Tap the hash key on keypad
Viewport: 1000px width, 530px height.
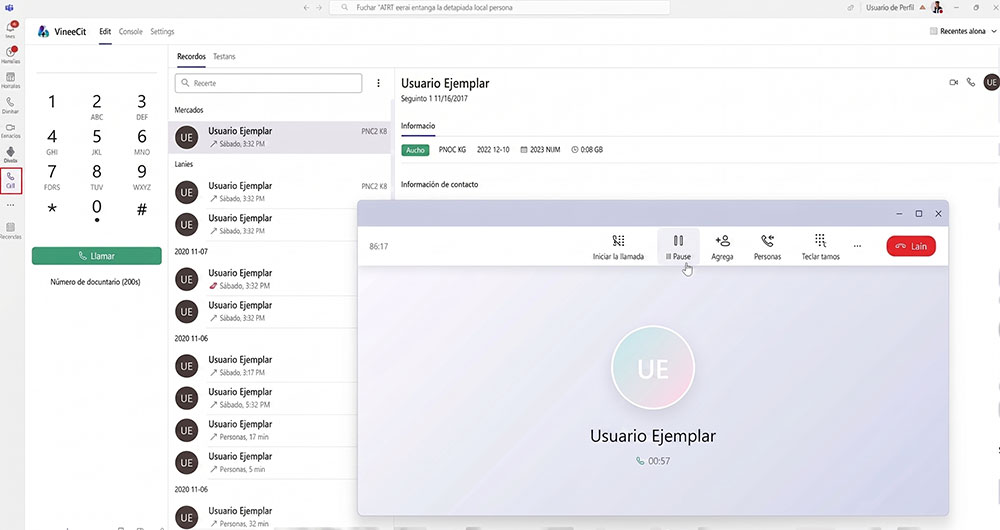tap(142, 209)
